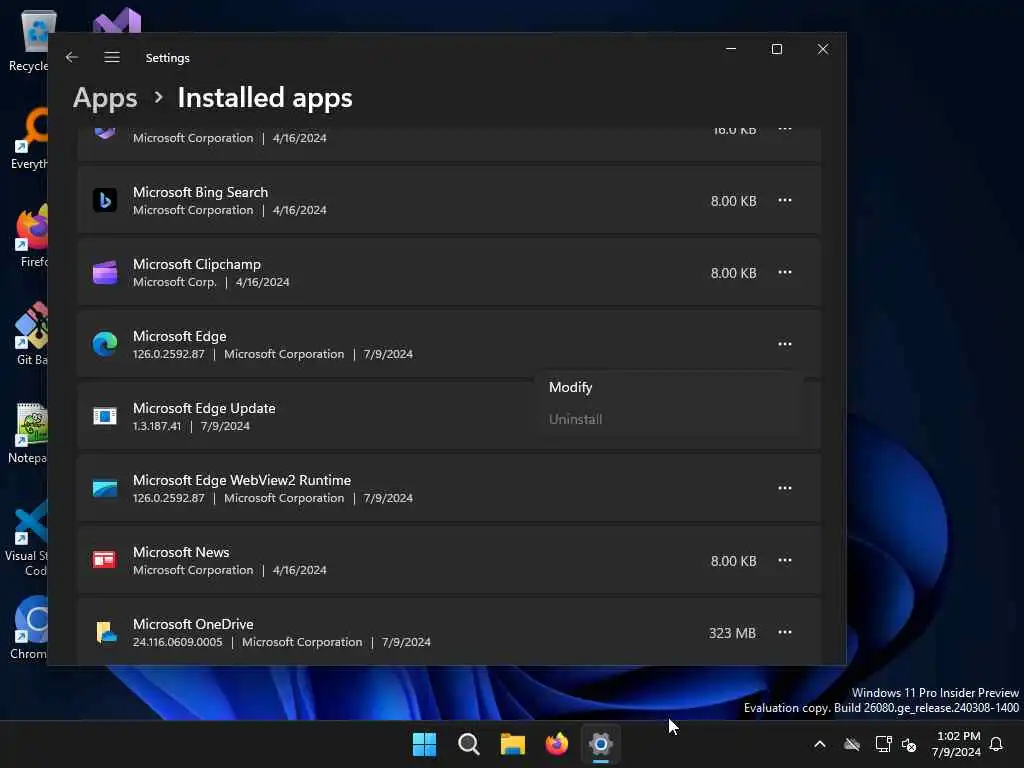Viewport: 1024px width, 768px height.
Task: Click OneDrive version 24.116.0609.0005
Action: click(x=178, y=642)
